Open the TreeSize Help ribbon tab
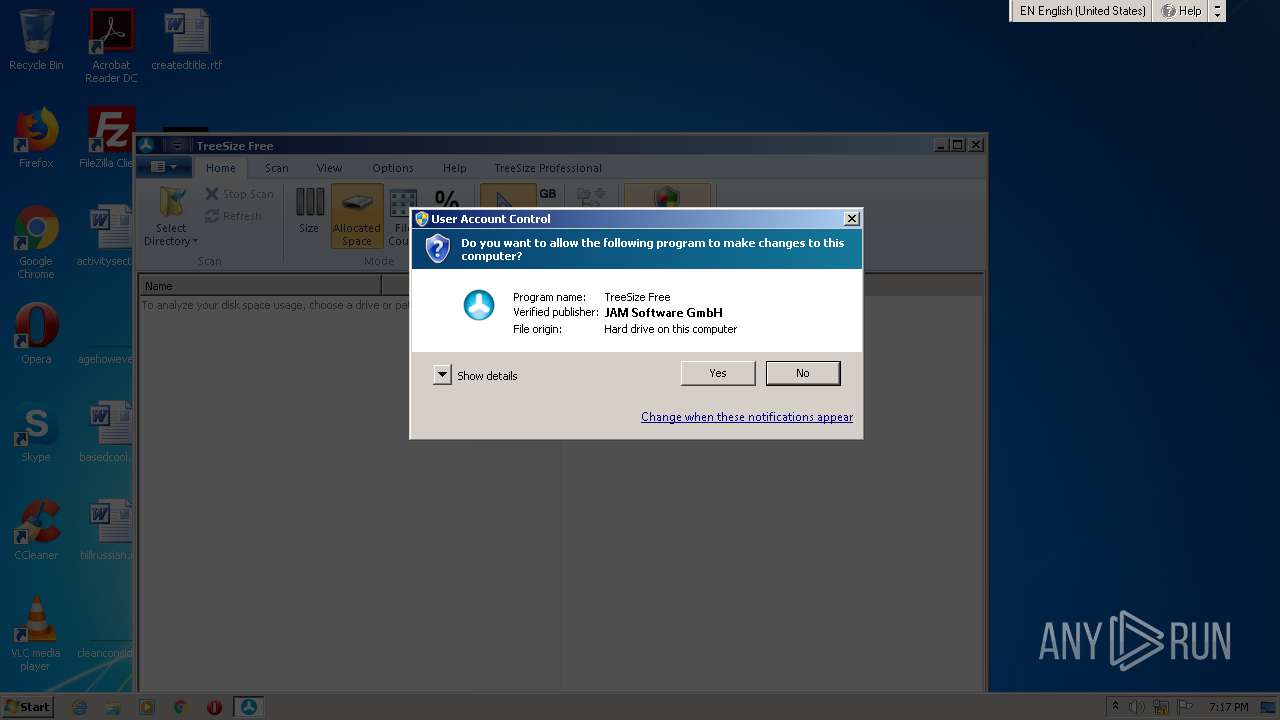1280x720 pixels. (x=455, y=168)
